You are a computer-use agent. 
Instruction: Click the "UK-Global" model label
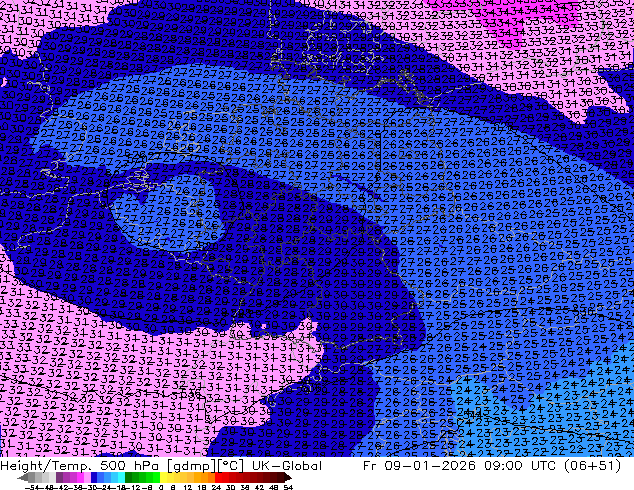287,466
